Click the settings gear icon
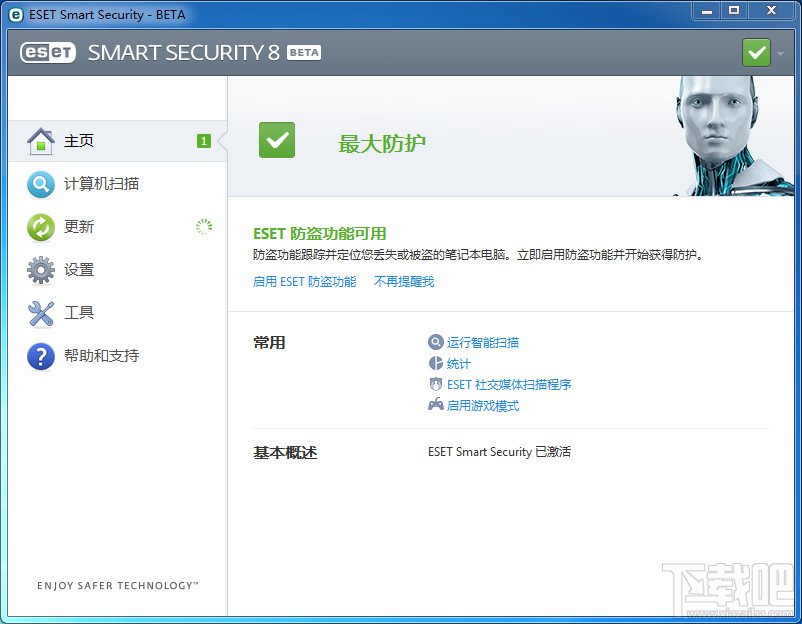The image size is (802, 624). tap(41, 270)
